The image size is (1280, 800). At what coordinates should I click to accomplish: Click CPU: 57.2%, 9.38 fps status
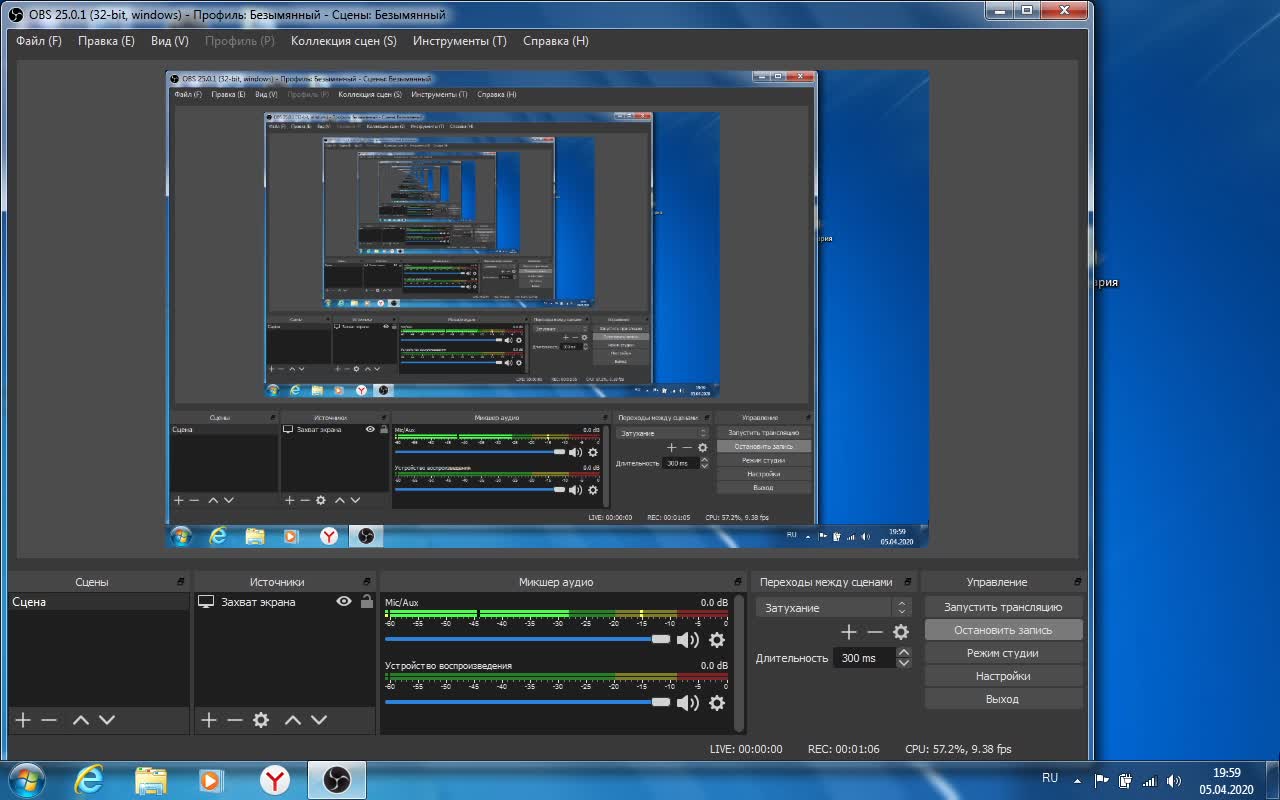[x=958, y=749]
